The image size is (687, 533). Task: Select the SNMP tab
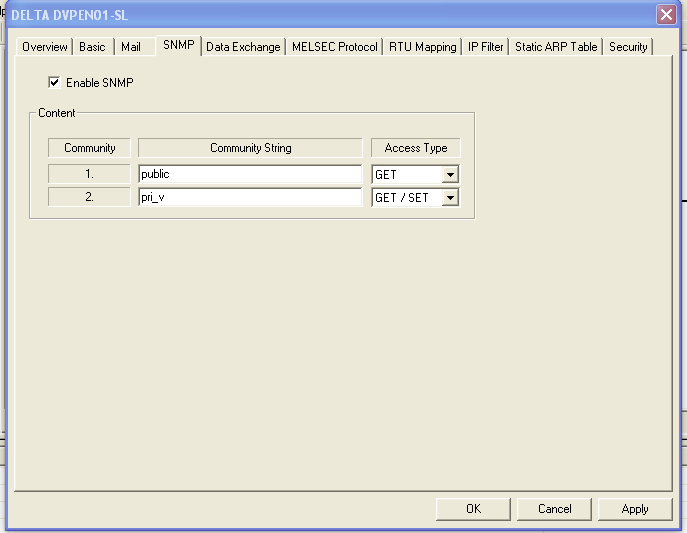pyautogui.click(x=179, y=45)
